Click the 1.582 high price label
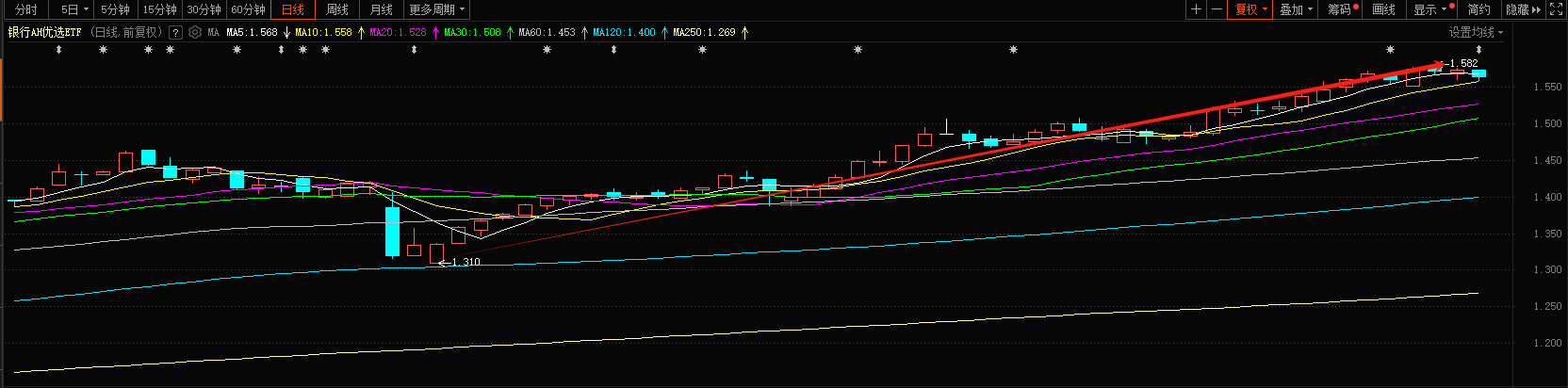The height and width of the screenshot is (388, 1568). (x=1463, y=64)
